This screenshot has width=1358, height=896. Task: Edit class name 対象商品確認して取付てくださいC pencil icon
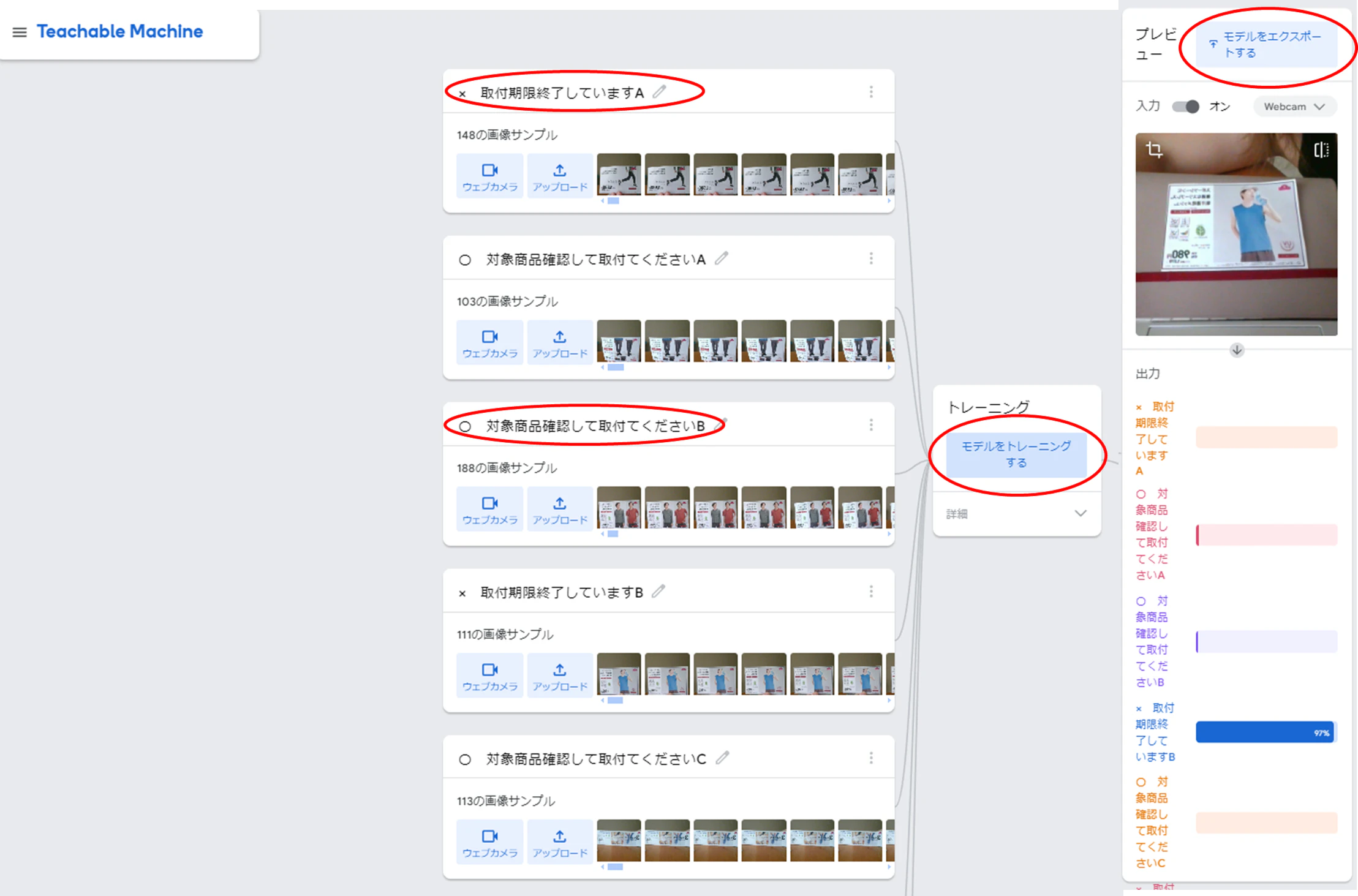coord(723,758)
